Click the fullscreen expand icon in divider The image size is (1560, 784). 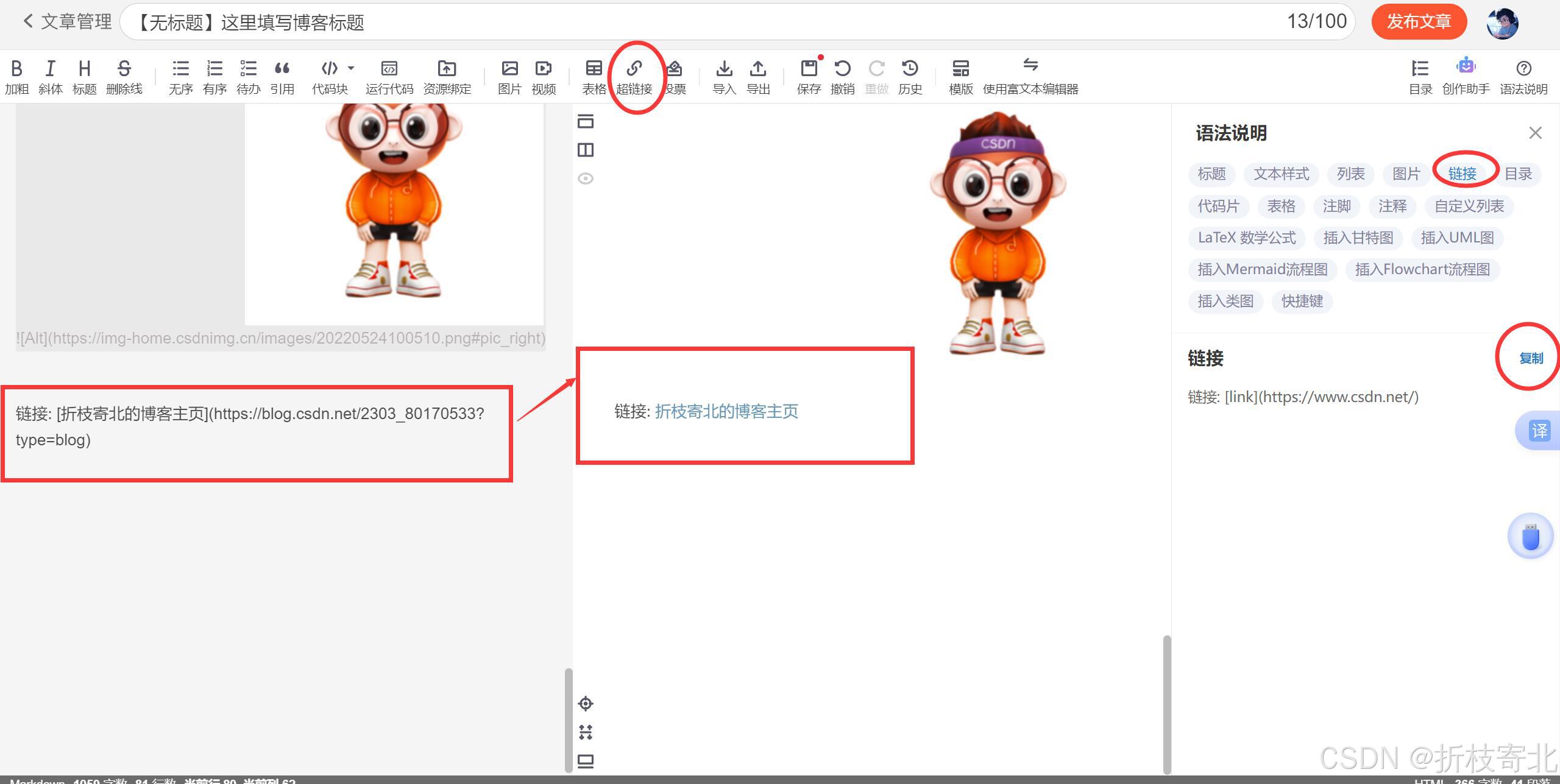[586, 732]
